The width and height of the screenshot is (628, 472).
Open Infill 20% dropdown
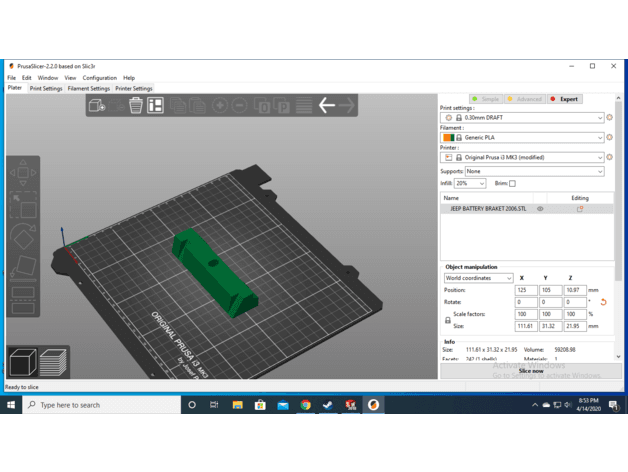(470, 184)
